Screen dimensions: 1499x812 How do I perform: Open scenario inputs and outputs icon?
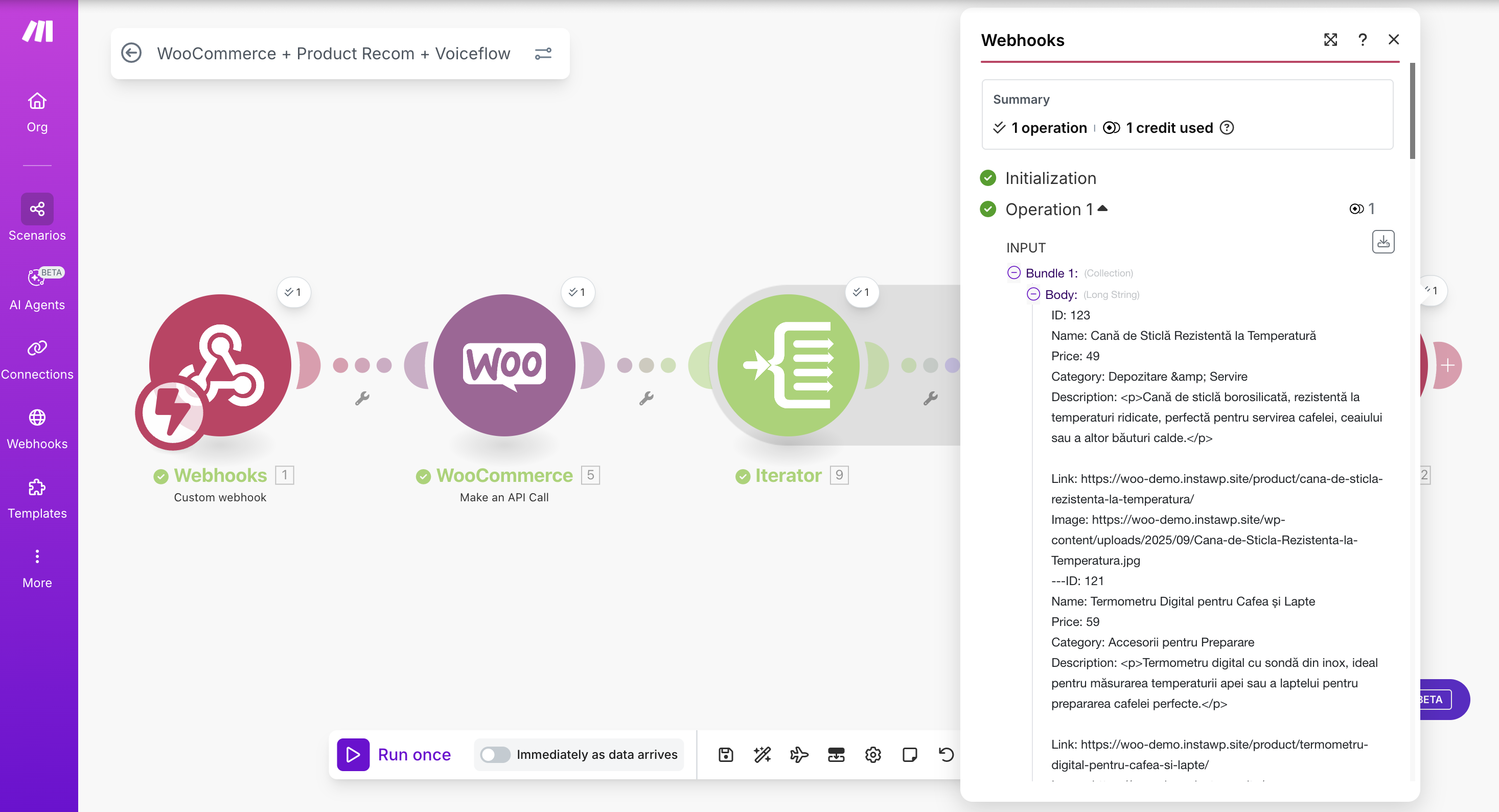pyautogui.click(x=836, y=754)
